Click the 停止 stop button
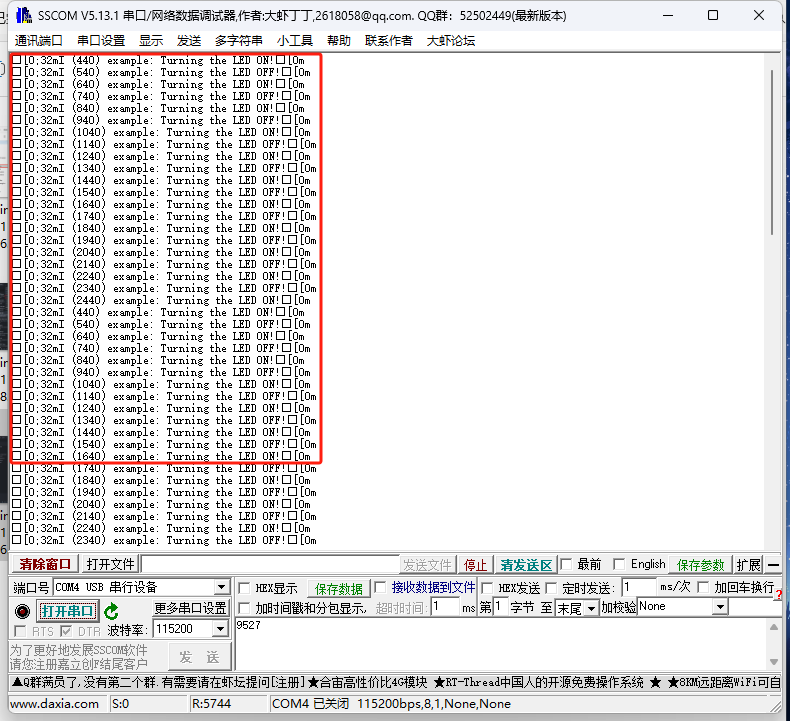Screen dimensions: 790x721 coord(475,565)
